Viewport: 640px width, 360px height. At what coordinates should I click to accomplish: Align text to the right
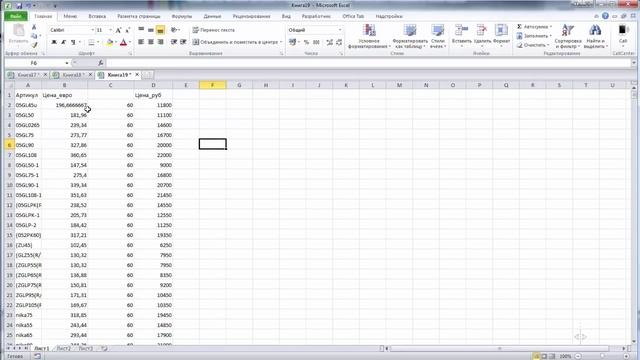[160, 42]
